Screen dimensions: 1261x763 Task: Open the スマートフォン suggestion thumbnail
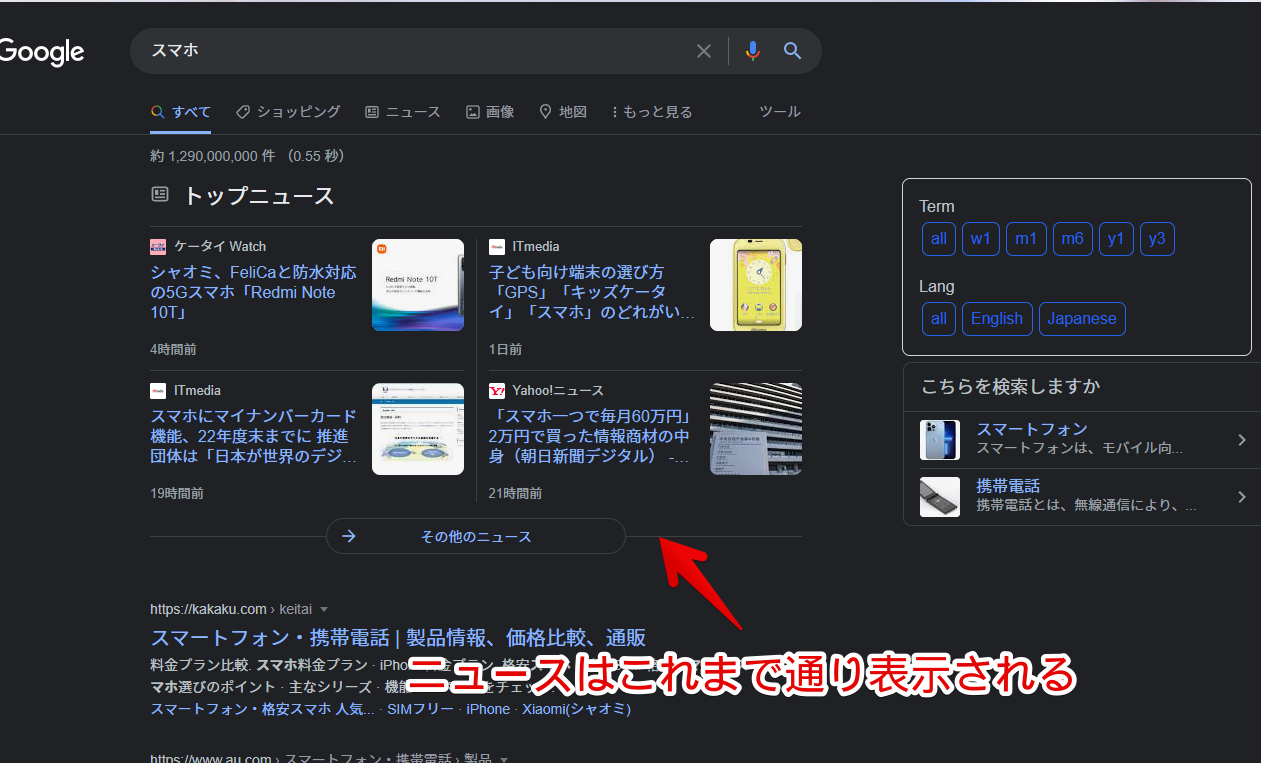click(x=940, y=440)
